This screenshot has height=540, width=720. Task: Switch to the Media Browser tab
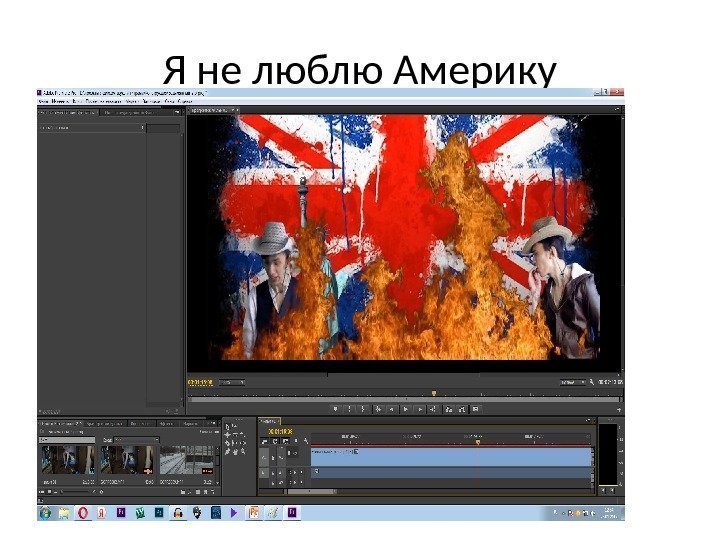tap(105, 424)
